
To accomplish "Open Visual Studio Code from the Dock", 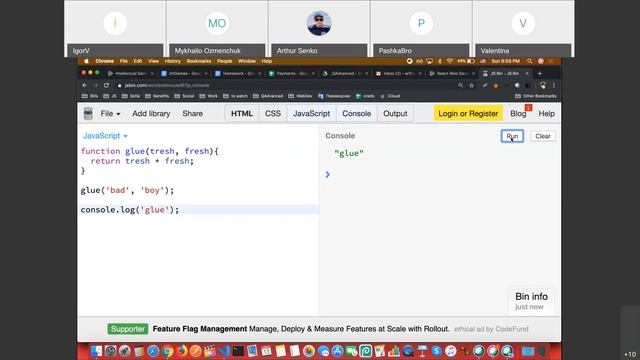I will tap(224, 351).
